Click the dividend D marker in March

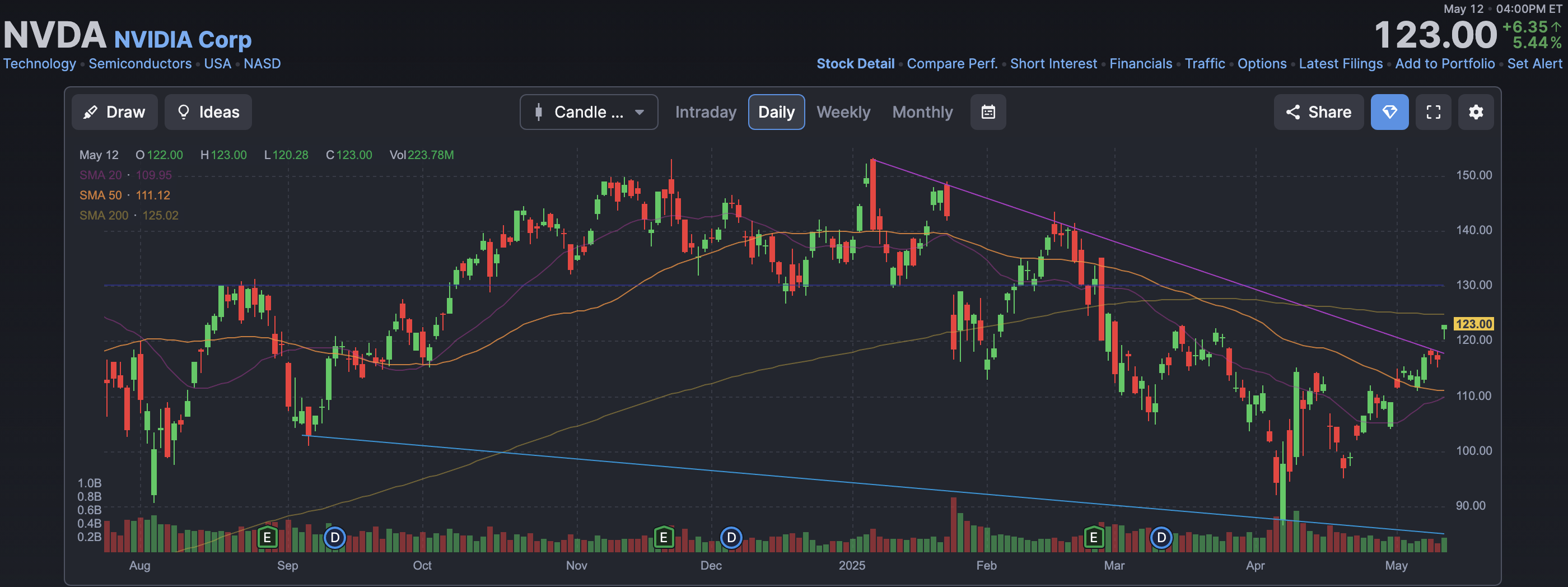coord(1161,538)
